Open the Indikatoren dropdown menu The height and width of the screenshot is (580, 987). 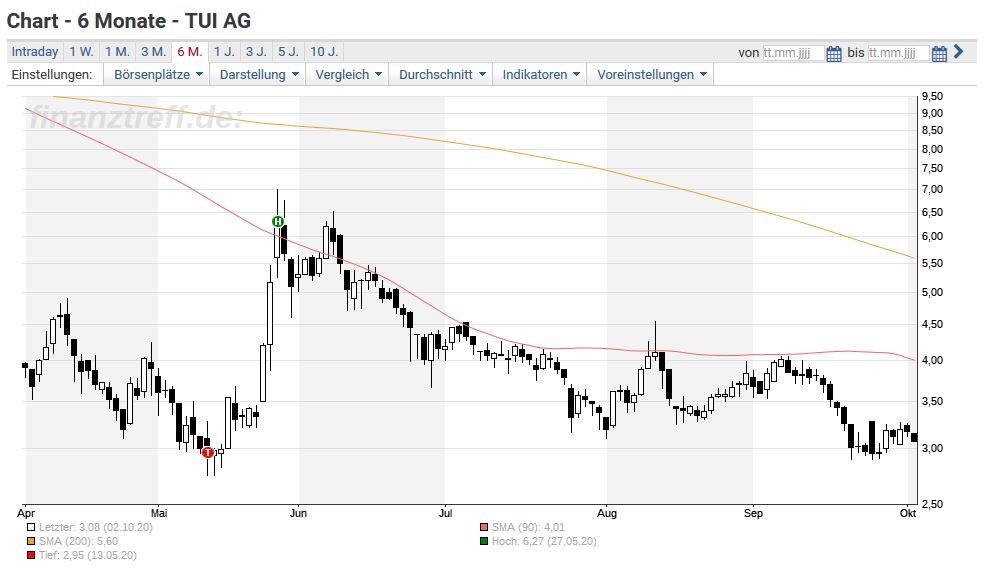pos(540,74)
